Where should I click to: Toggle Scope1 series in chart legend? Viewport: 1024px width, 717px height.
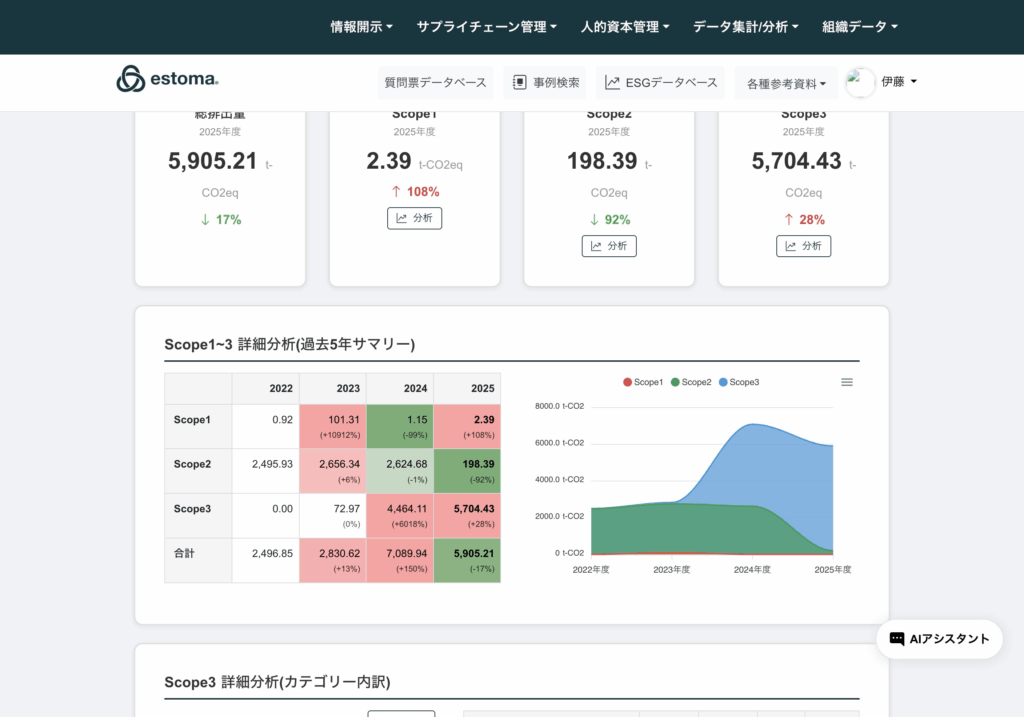(643, 382)
